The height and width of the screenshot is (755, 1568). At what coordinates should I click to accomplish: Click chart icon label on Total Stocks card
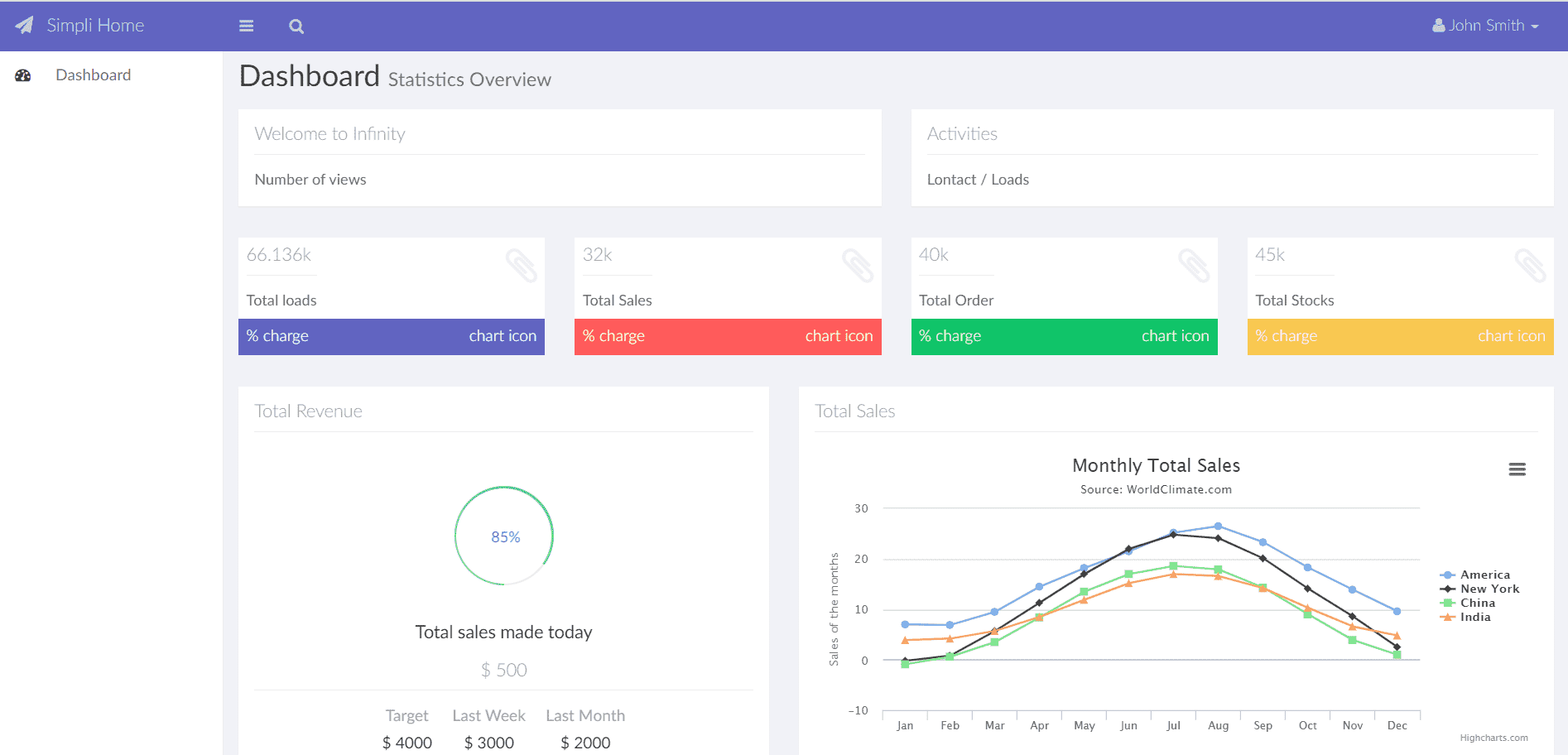(1512, 336)
